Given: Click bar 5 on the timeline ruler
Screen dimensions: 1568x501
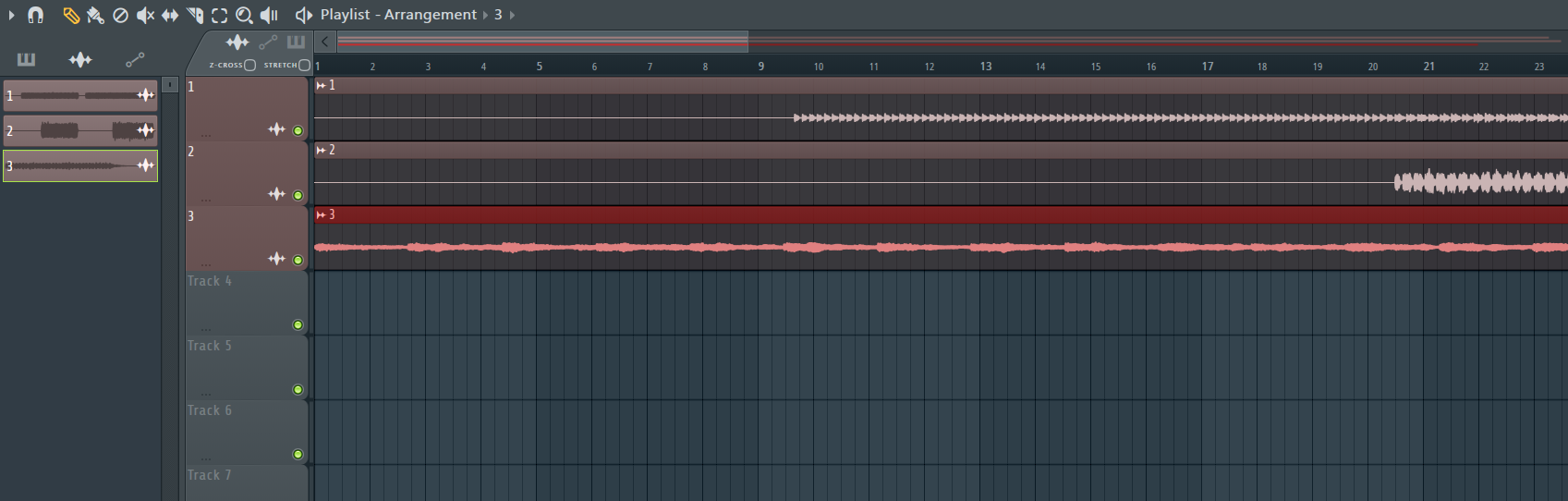Looking at the screenshot, I should click(x=540, y=67).
